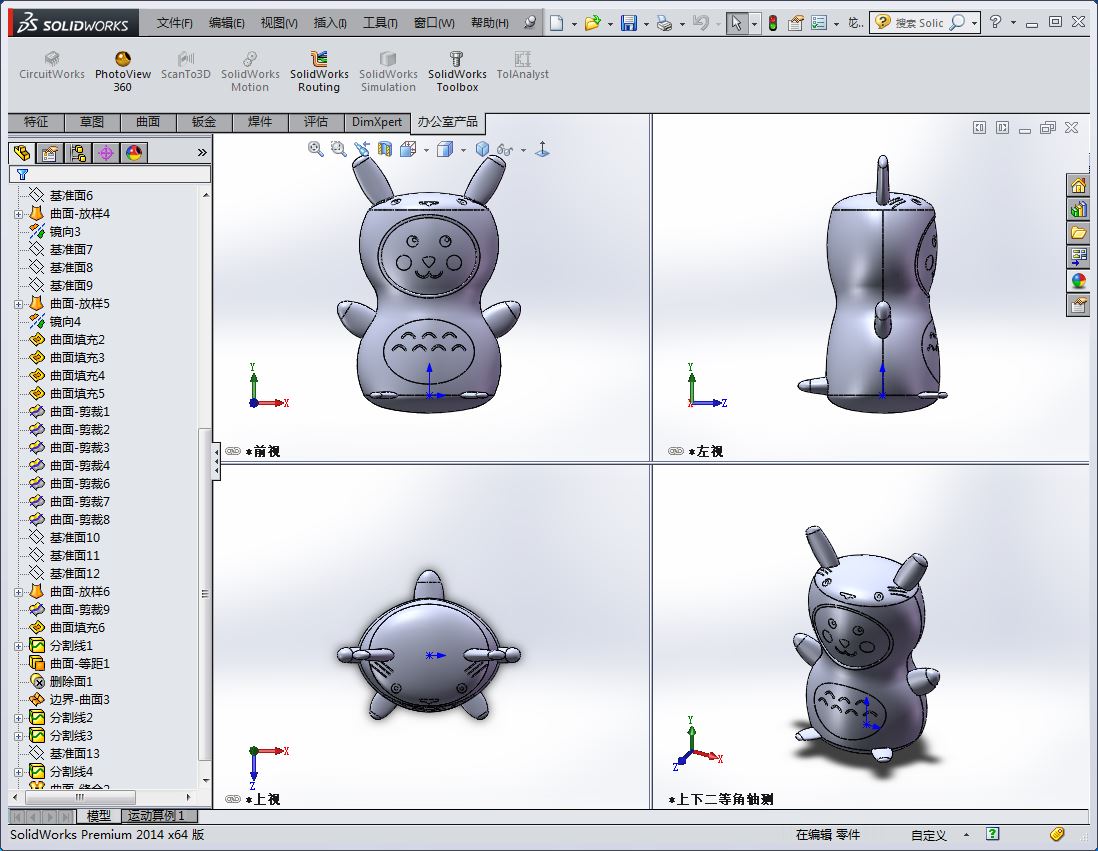Open SolidWorks Toolbox add-in

(457, 71)
